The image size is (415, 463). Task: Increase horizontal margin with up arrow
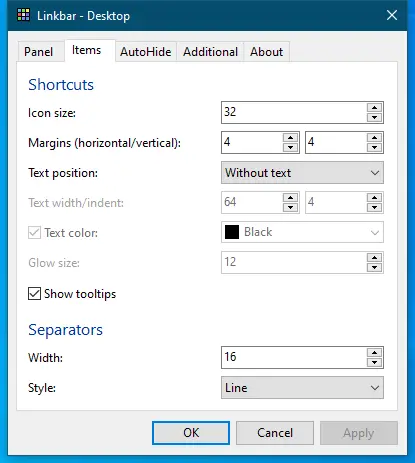pos(290,138)
